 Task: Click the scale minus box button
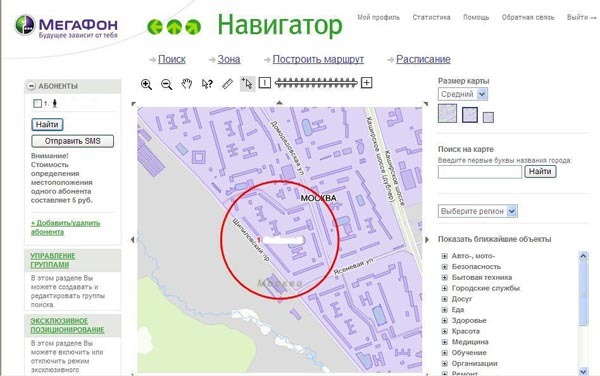click(265, 83)
